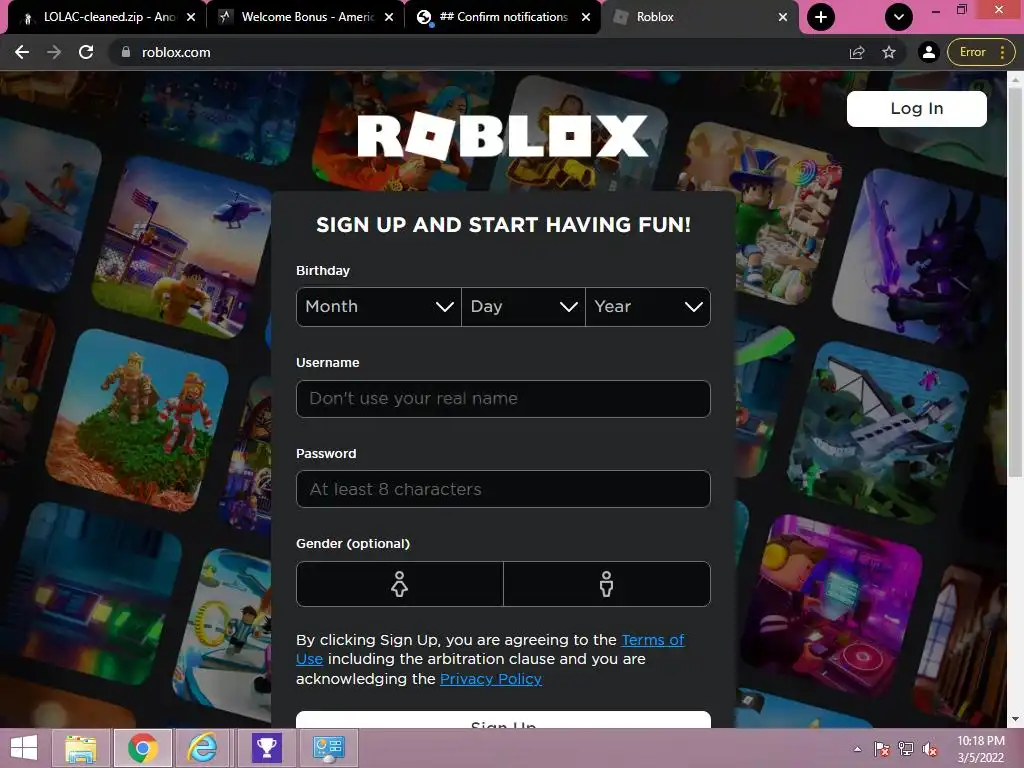Open the Windows Start button

point(24,748)
